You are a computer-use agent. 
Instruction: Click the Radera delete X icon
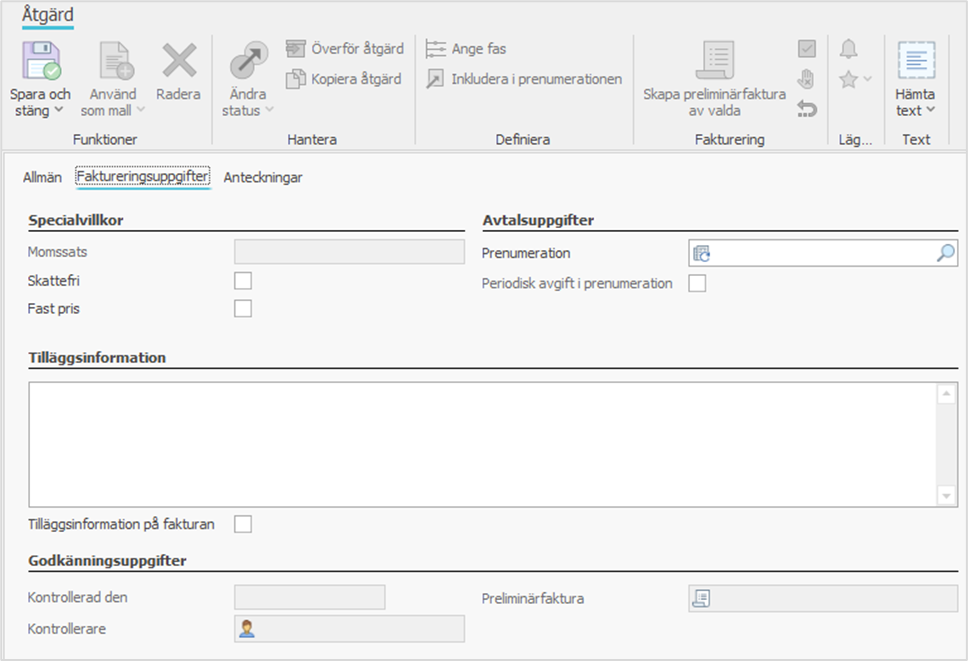pyautogui.click(x=179, y=61)
